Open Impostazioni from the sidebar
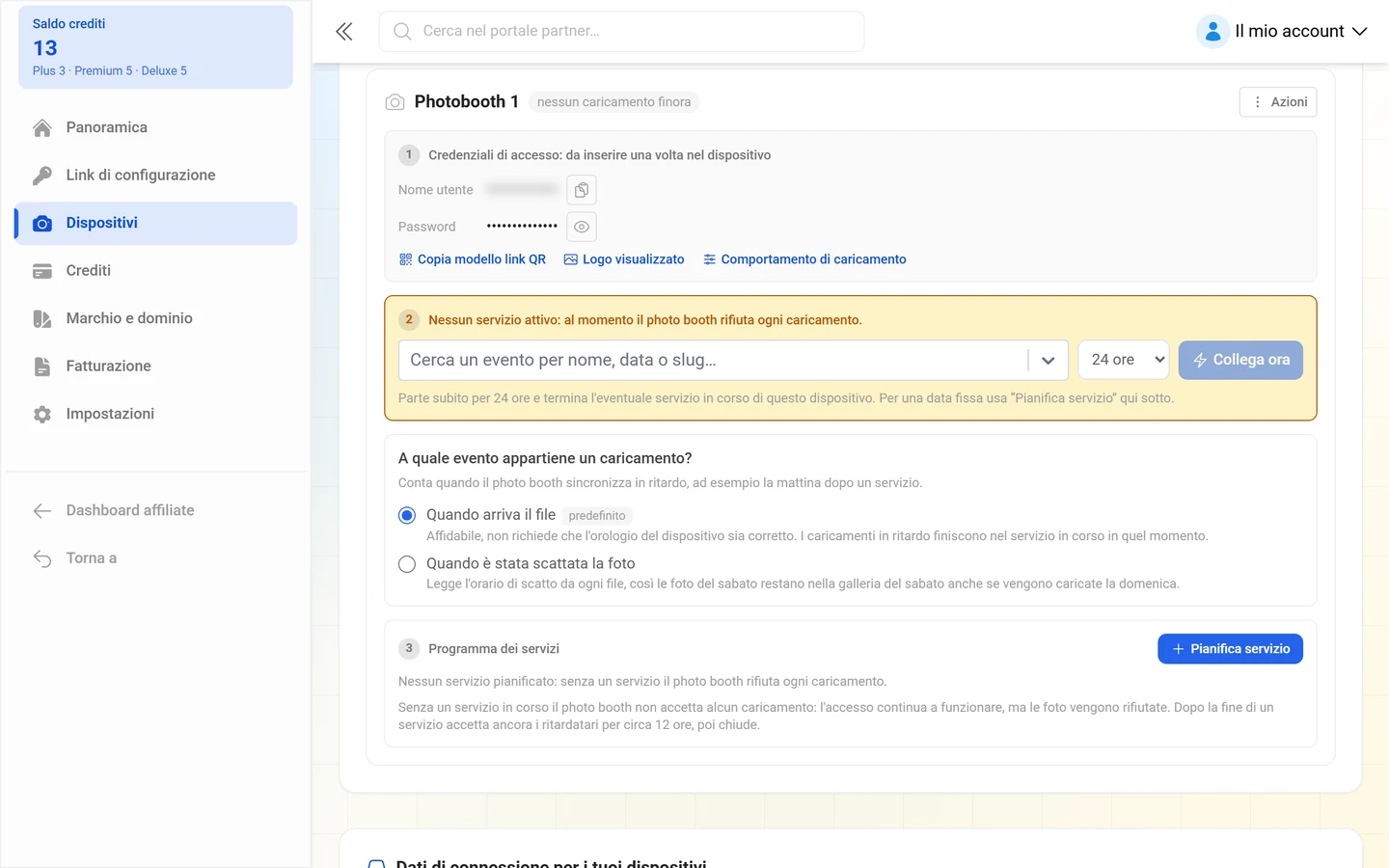Screen dimensions: 1389x868 tap(155, 414)
